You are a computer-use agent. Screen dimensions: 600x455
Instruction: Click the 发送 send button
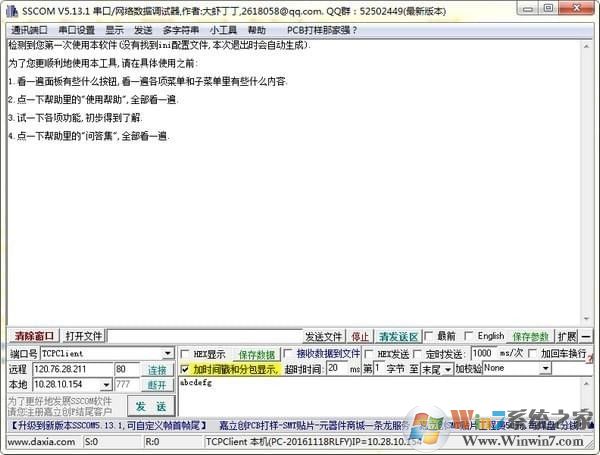(150, 406)
